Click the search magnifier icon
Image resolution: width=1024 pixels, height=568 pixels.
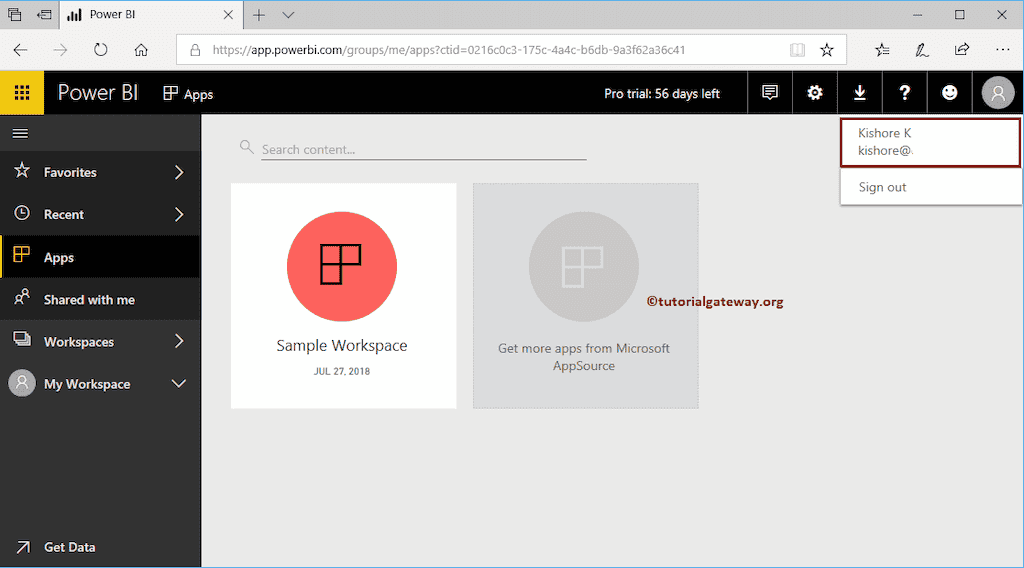(246, 147)
